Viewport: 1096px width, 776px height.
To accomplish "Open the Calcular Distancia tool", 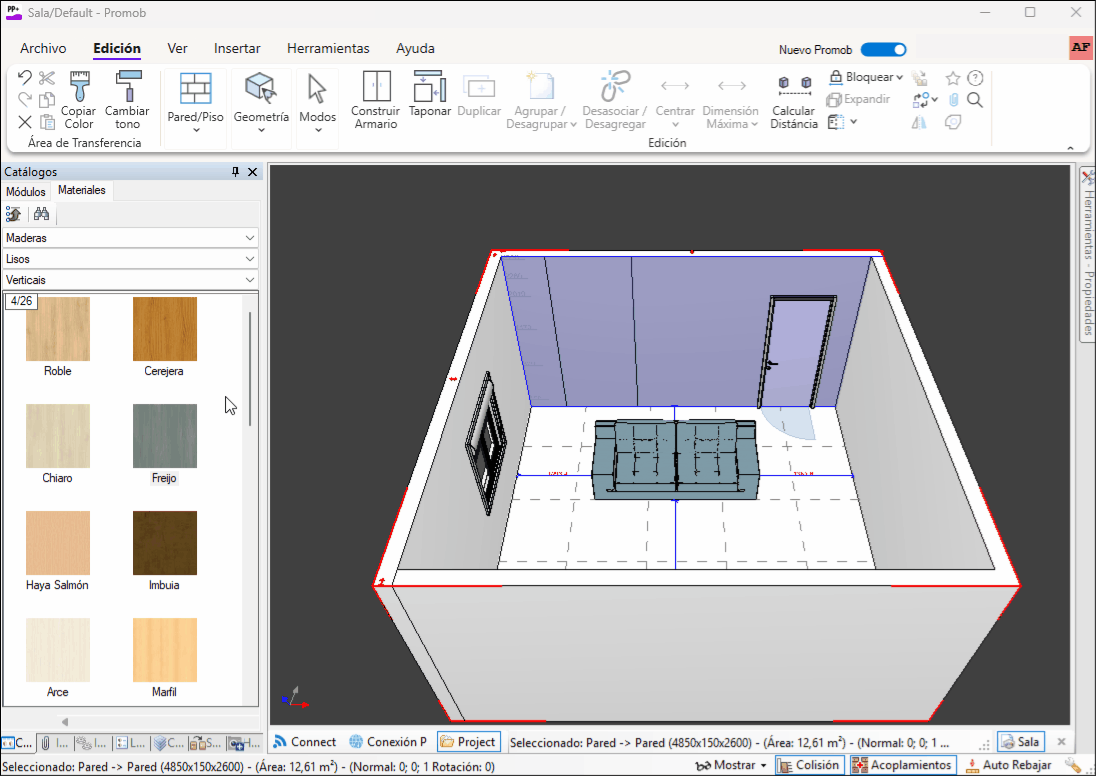I will (x=794, y=87).
